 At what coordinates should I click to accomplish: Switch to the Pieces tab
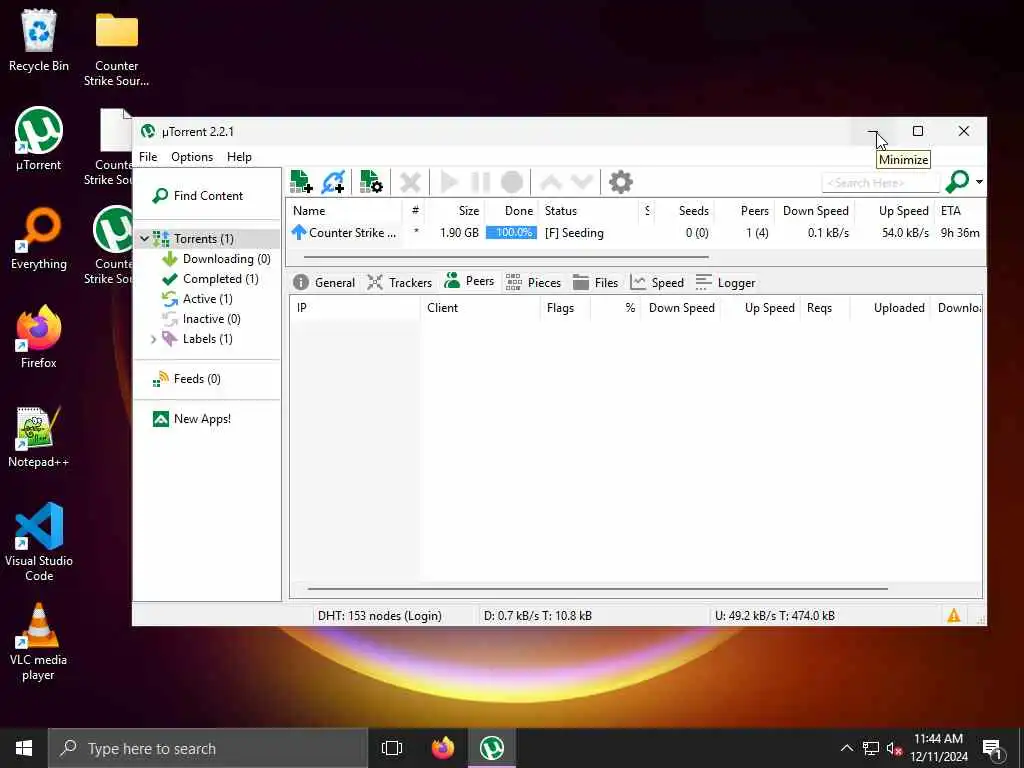(534, 282)
